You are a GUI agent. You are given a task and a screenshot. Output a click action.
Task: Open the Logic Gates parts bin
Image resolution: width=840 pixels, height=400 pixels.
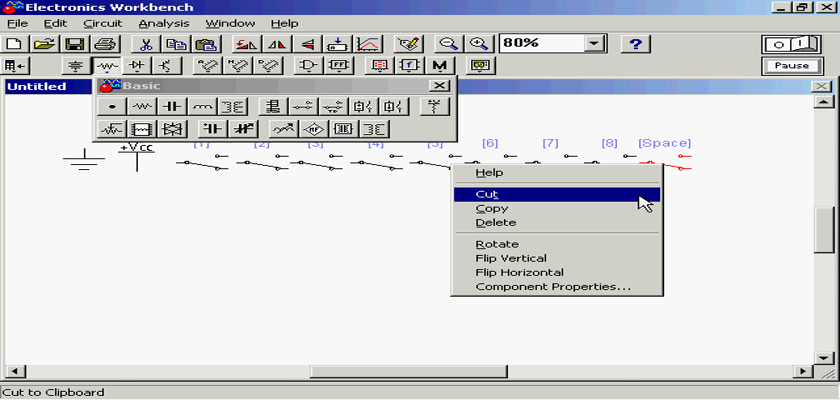pyautogui.click(x=308, y=66)
